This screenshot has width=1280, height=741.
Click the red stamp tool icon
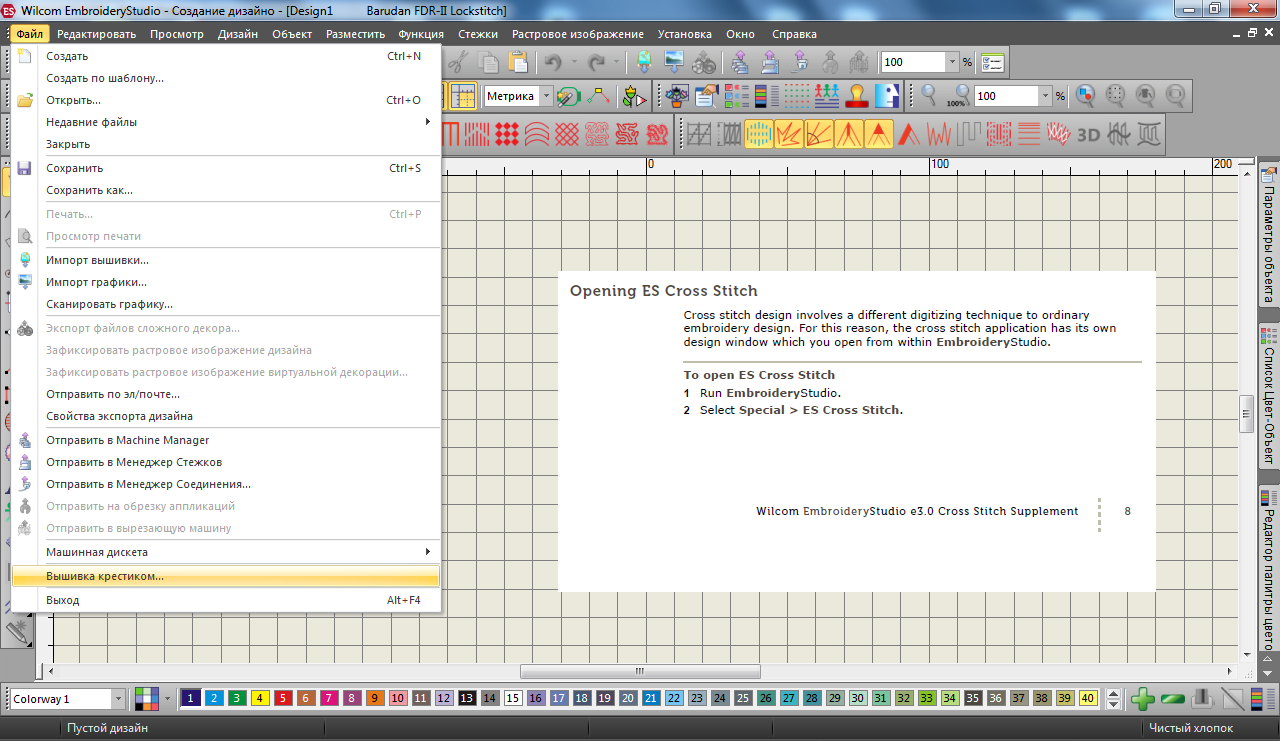pos(856,96)
